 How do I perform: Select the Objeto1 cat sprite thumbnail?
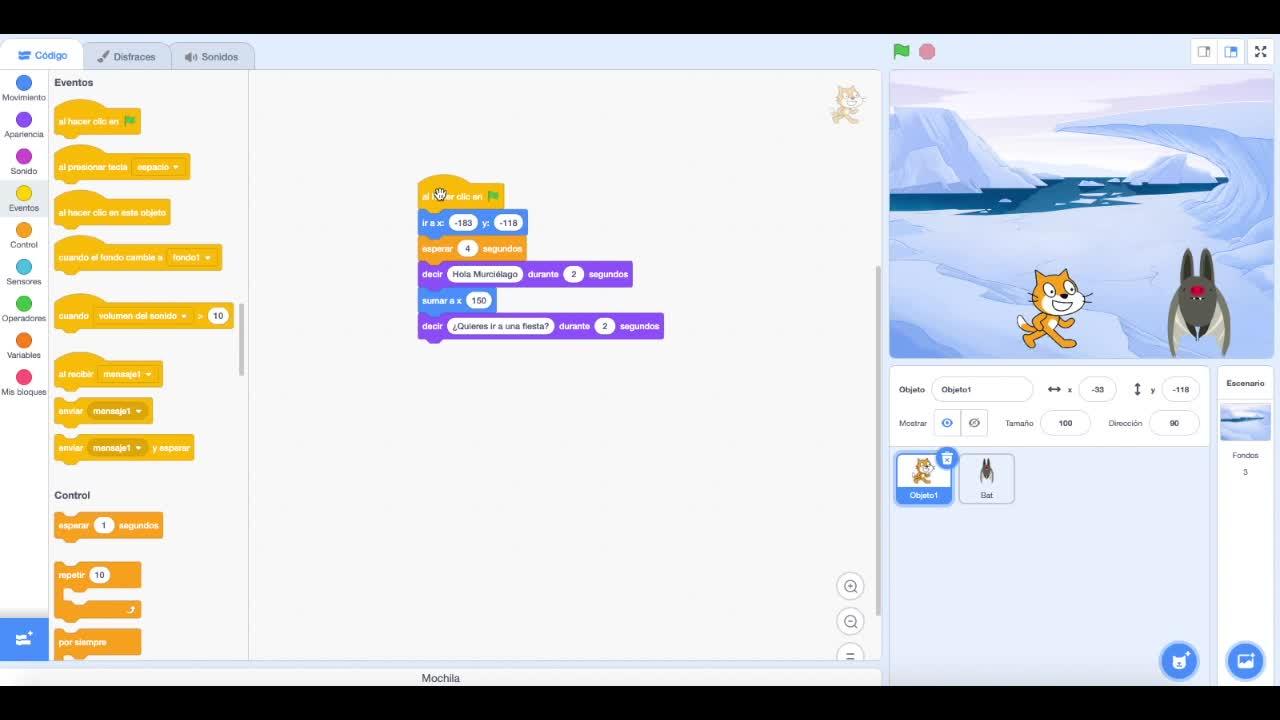coord(923,478)
